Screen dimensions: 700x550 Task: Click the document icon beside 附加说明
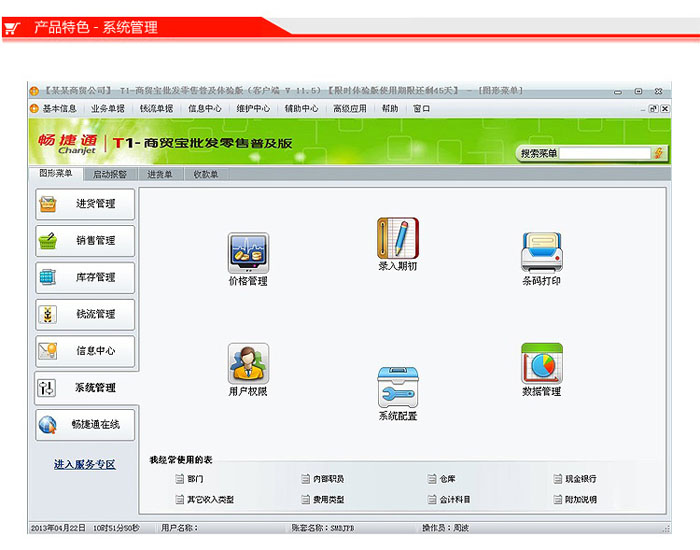pos(557,500)
